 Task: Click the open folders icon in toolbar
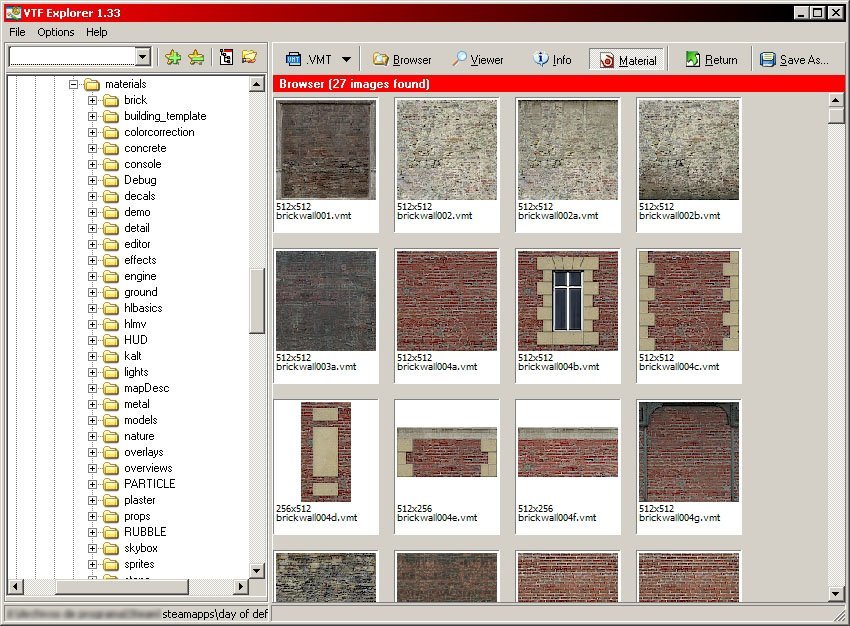pos(249,57)
